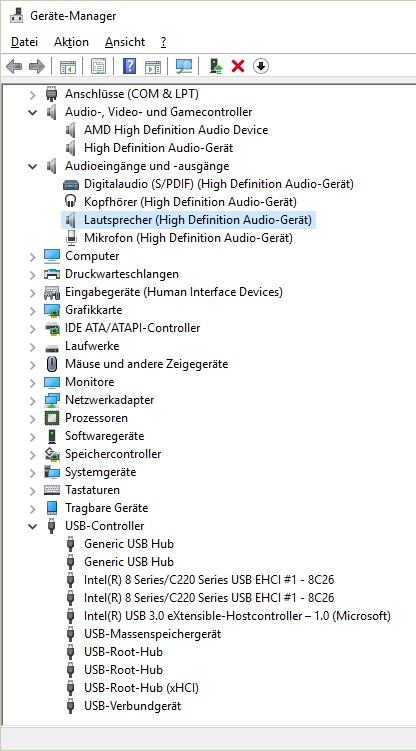The image size is (416, 751).
Task: Open the Ansicht menu
Action: click(x=125, y=42)
